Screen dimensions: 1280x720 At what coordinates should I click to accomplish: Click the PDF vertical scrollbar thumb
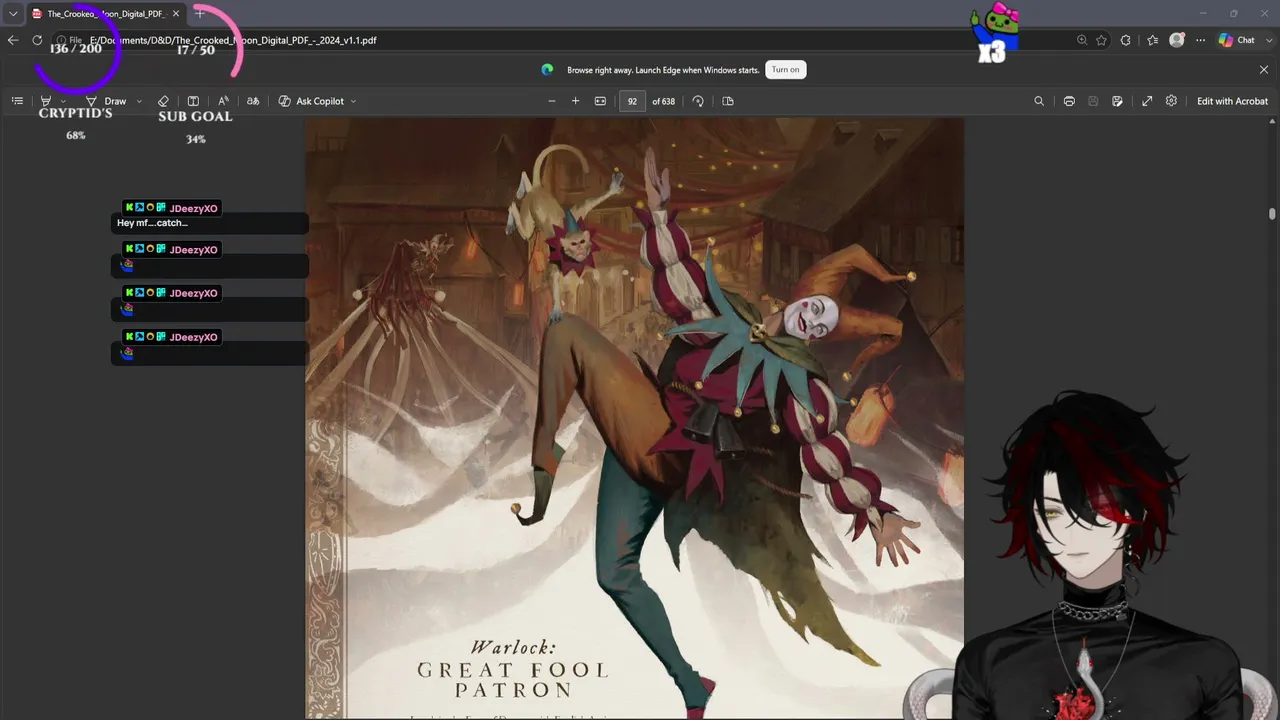(x=1272, y=213)
